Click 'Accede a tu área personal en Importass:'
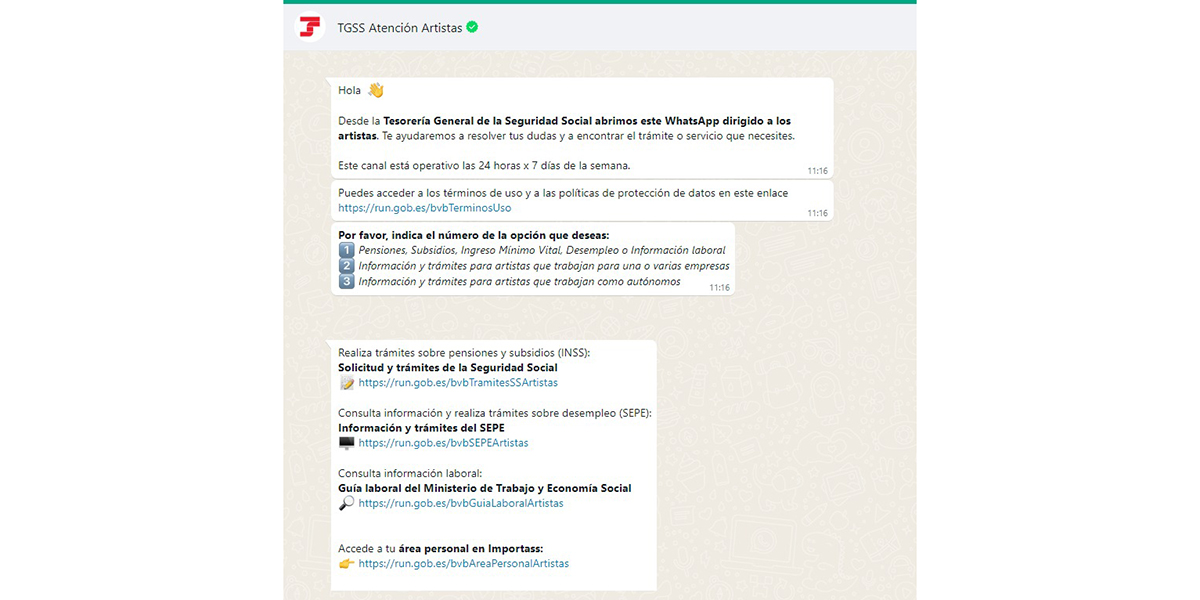Image resolution: width=1200 pixels, height=600 pixels. pyautogui.click(x=441, y=549)
